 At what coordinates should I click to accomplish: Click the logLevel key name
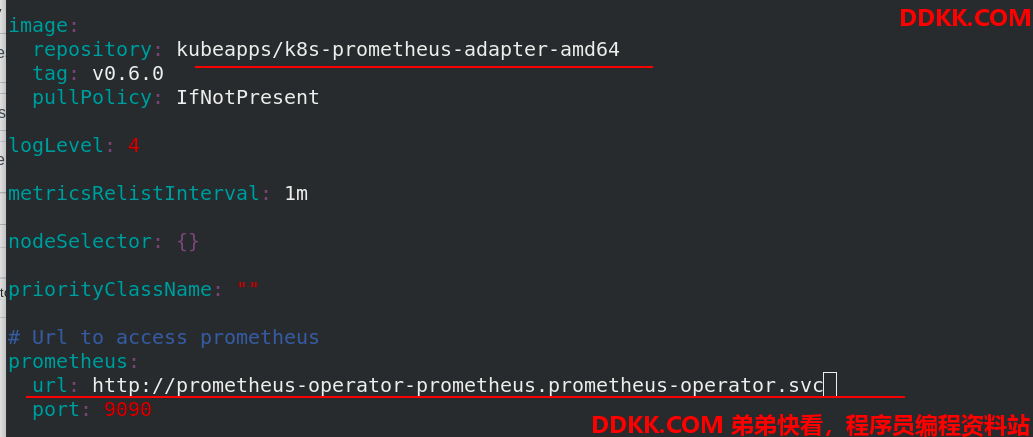click(x=56, y=146)
